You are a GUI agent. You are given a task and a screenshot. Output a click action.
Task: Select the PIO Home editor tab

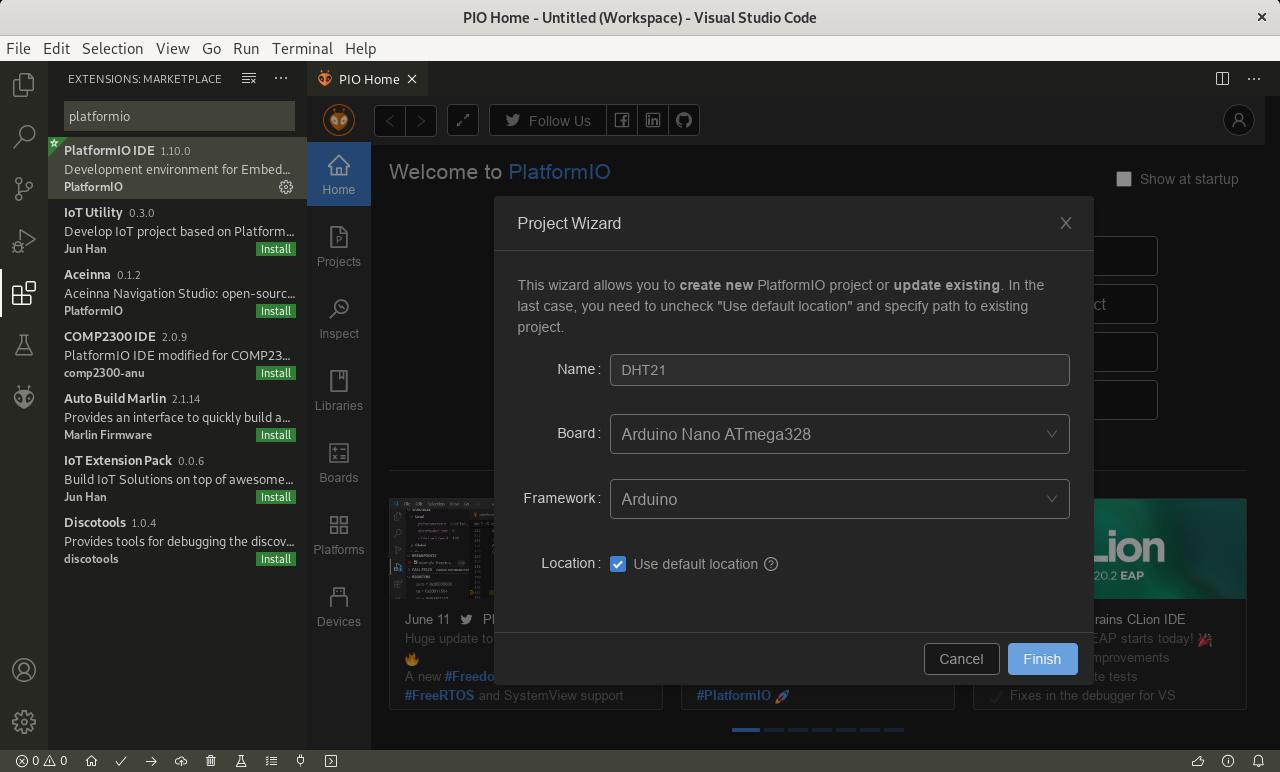tap(369, 79)
